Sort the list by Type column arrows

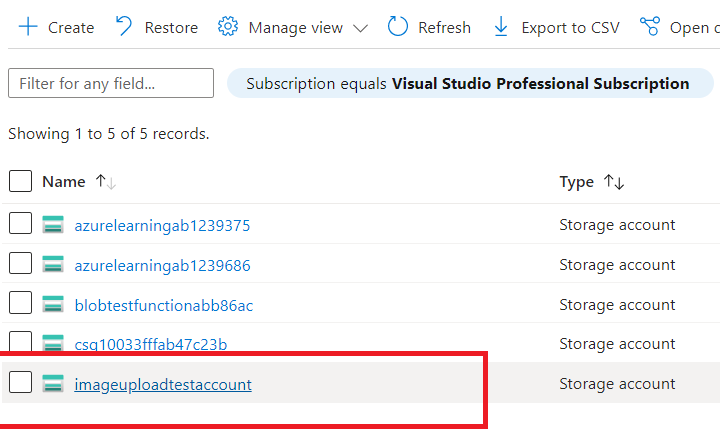pyautogui.click(x=614, y=182)
